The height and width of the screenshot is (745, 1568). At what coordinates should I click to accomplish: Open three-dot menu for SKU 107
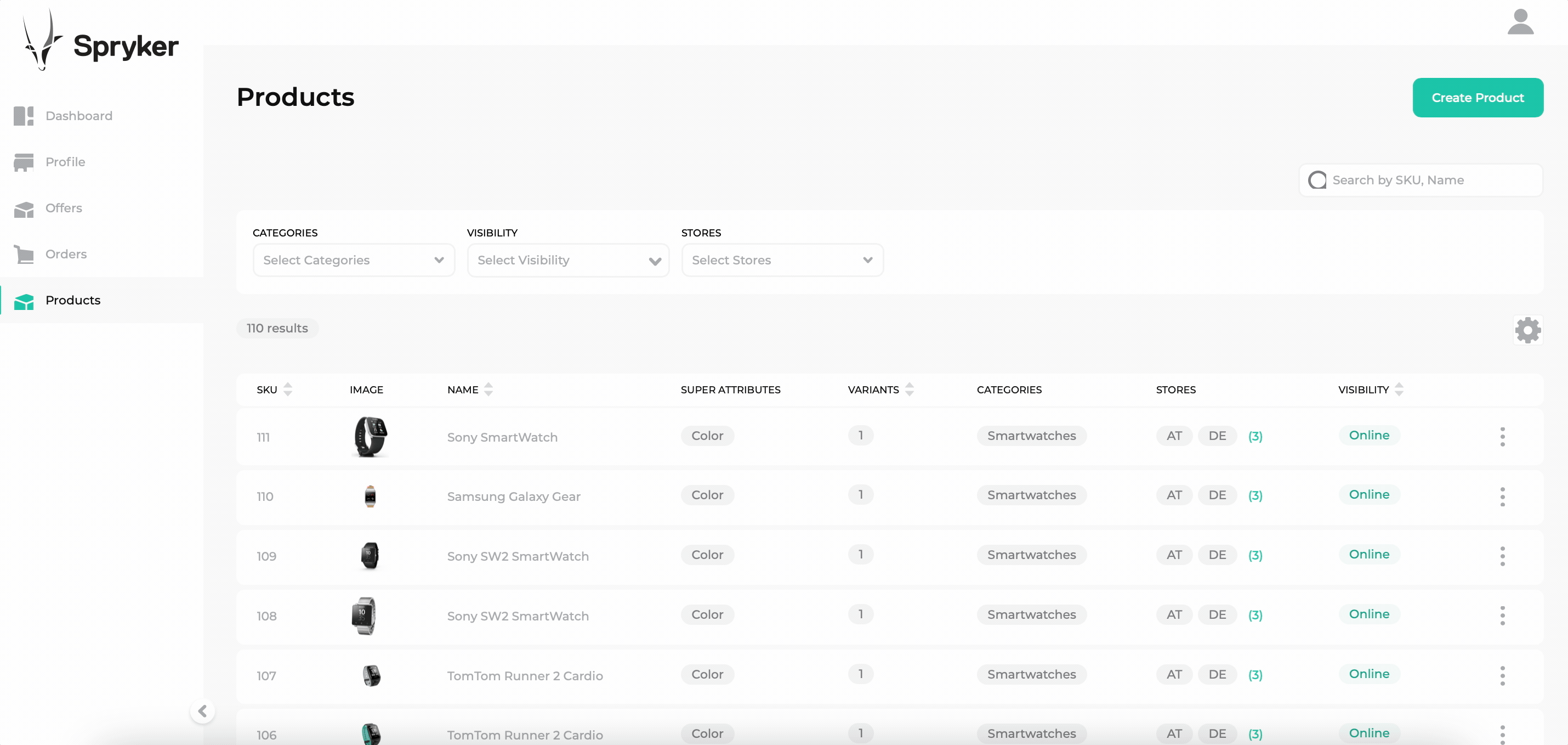pos(1502,675)
